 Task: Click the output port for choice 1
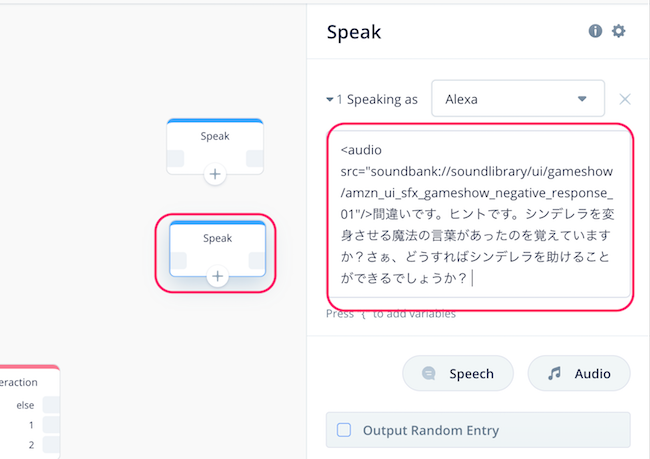pyautogui.click(x=51, y=425)
